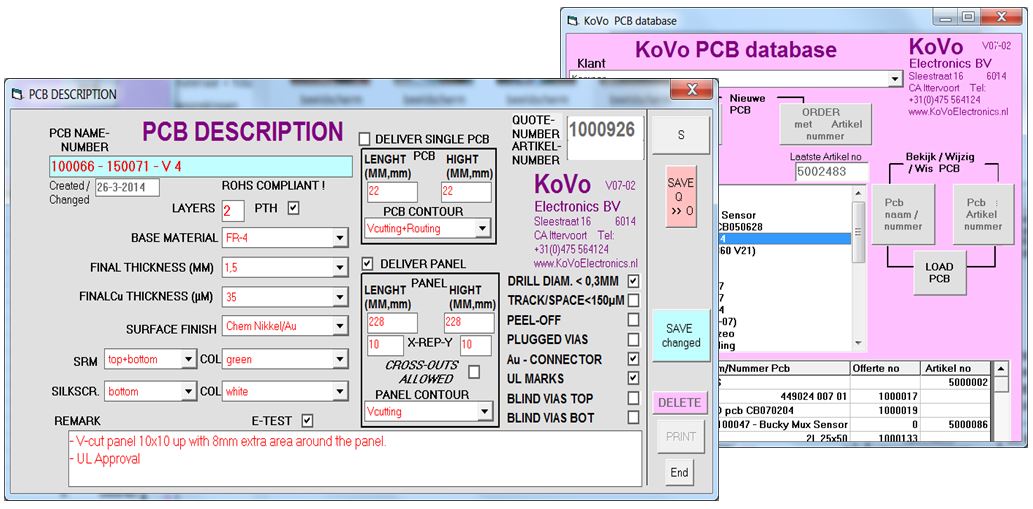This screenshot has width=1033, height=509.
Task: Click the S button
Action: point(681,135)
